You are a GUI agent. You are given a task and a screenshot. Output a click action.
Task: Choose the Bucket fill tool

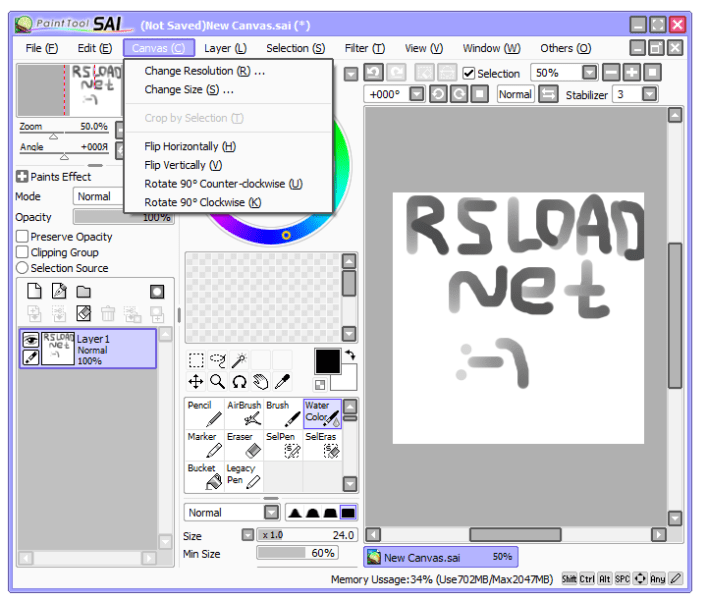[205, 476]
